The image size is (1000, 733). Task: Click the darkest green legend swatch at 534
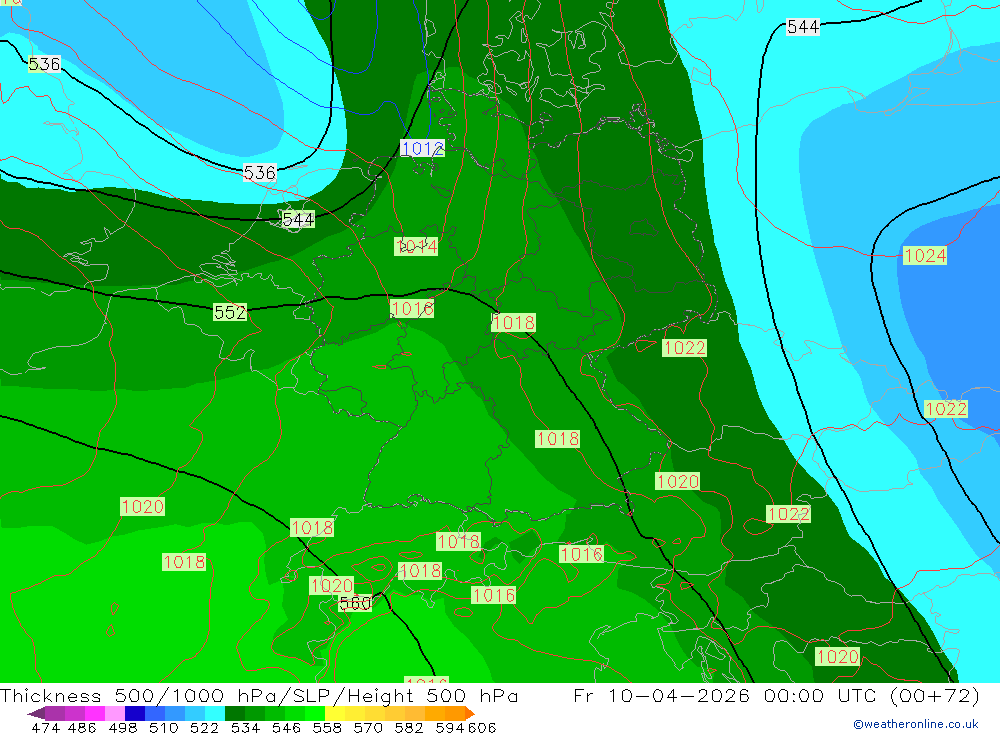pos(235,713)
